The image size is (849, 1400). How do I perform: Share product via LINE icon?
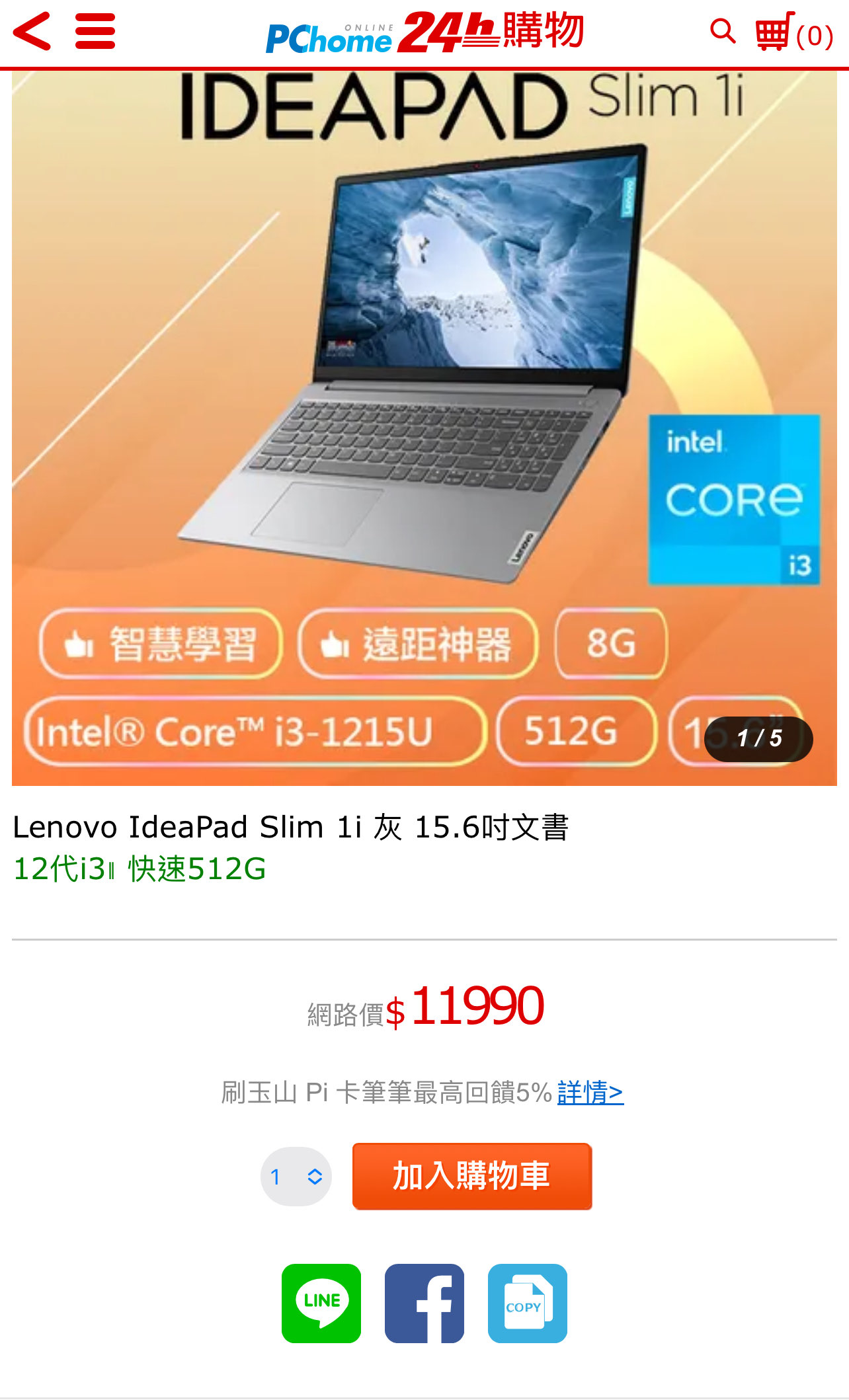[x=321, y=1303]
